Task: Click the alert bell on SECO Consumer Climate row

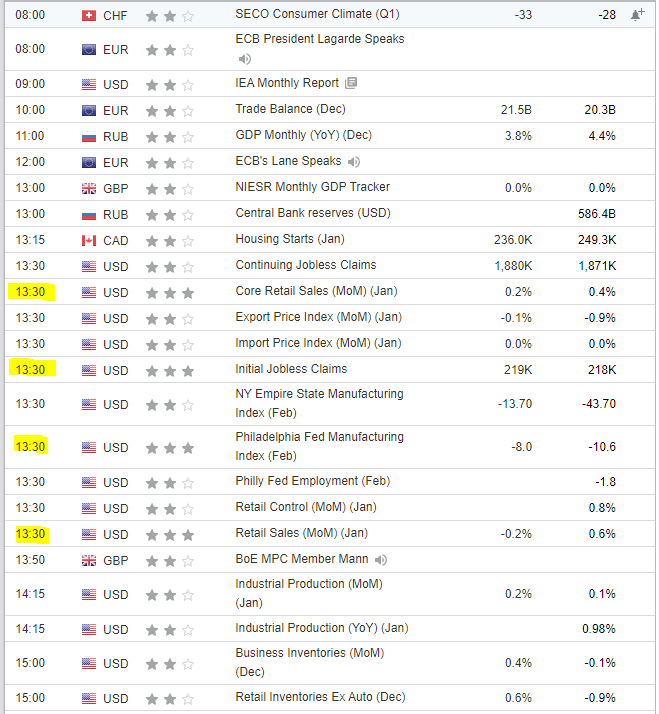Action: (x=637, y=16)
